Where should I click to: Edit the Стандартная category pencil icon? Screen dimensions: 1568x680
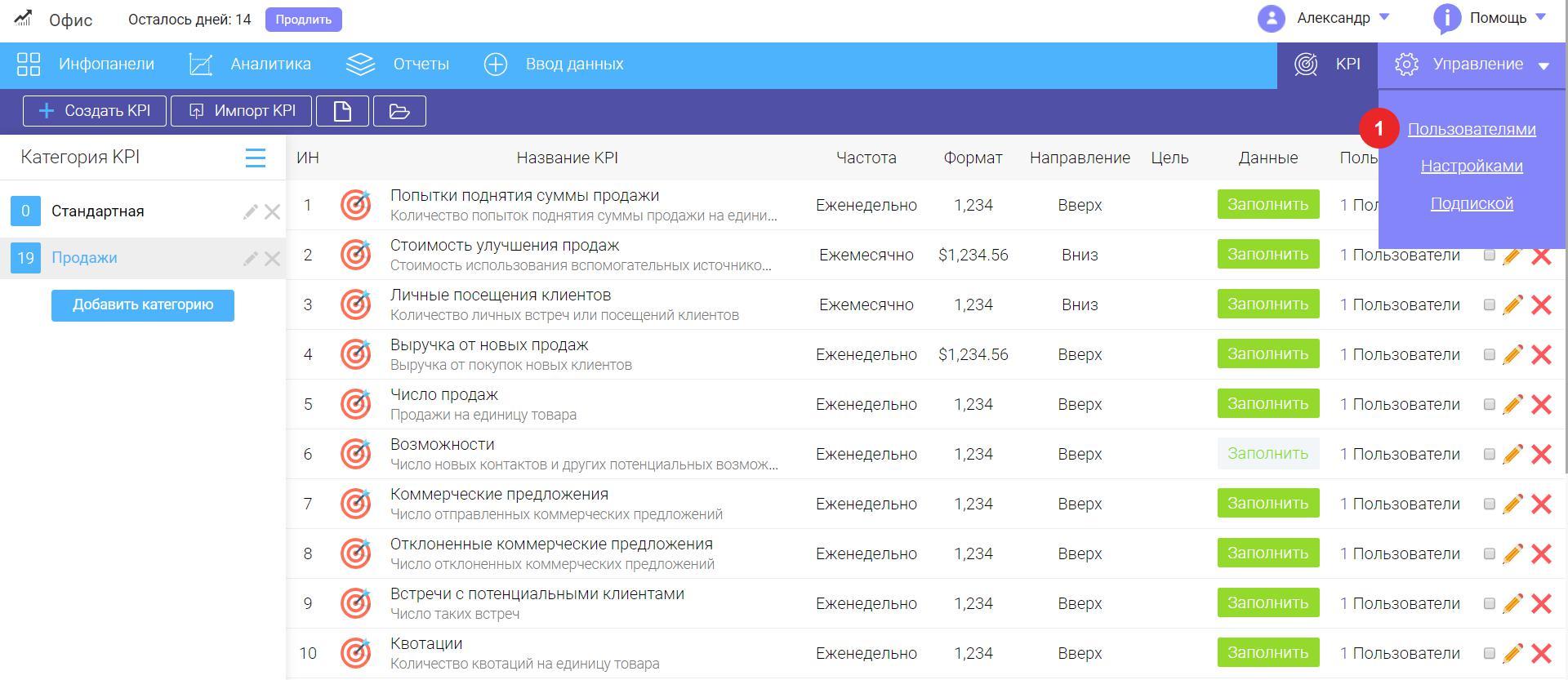tap(251, 212)
